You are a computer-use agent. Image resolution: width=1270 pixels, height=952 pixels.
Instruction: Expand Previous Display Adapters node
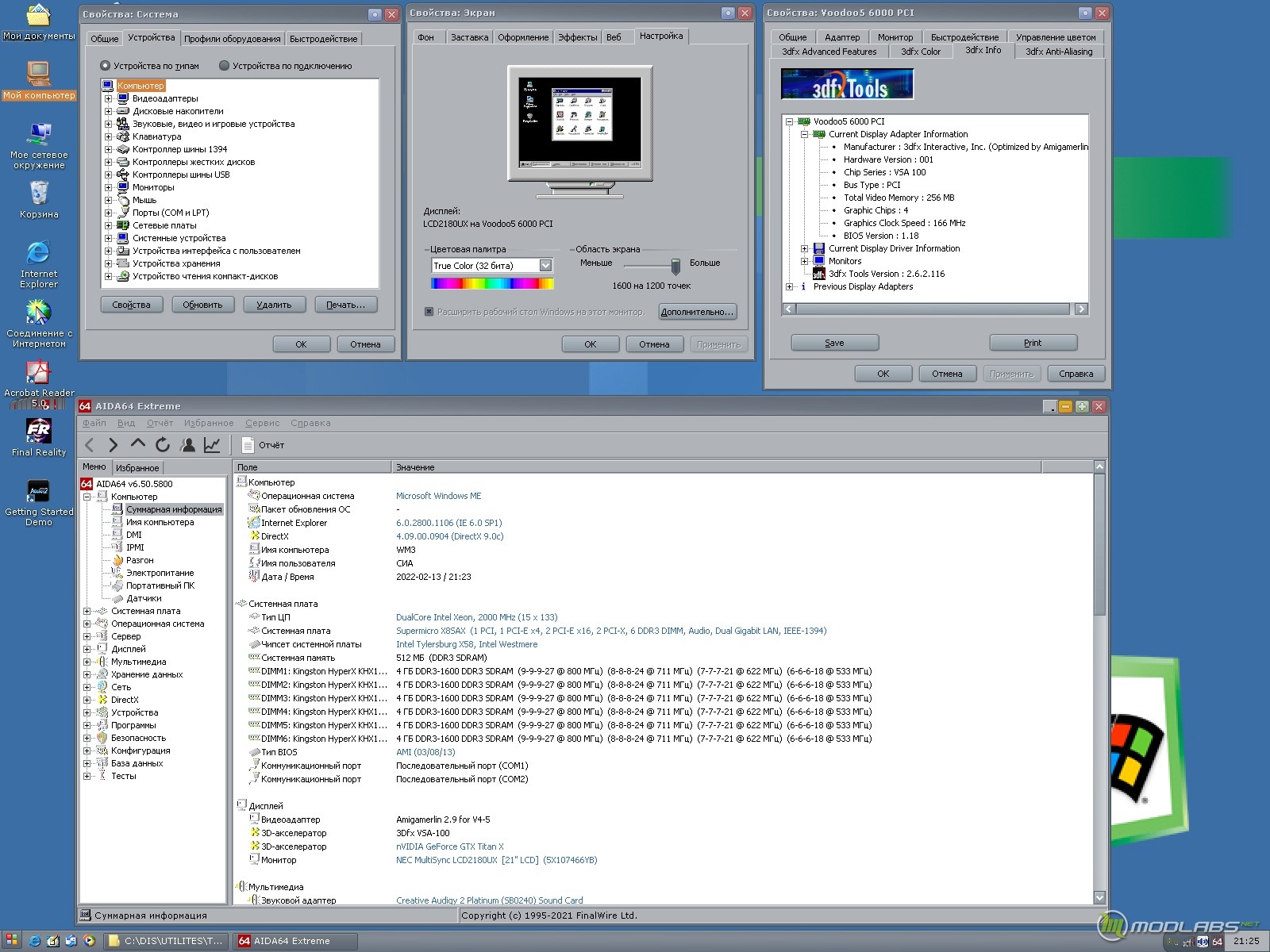(x=790, y=286)
